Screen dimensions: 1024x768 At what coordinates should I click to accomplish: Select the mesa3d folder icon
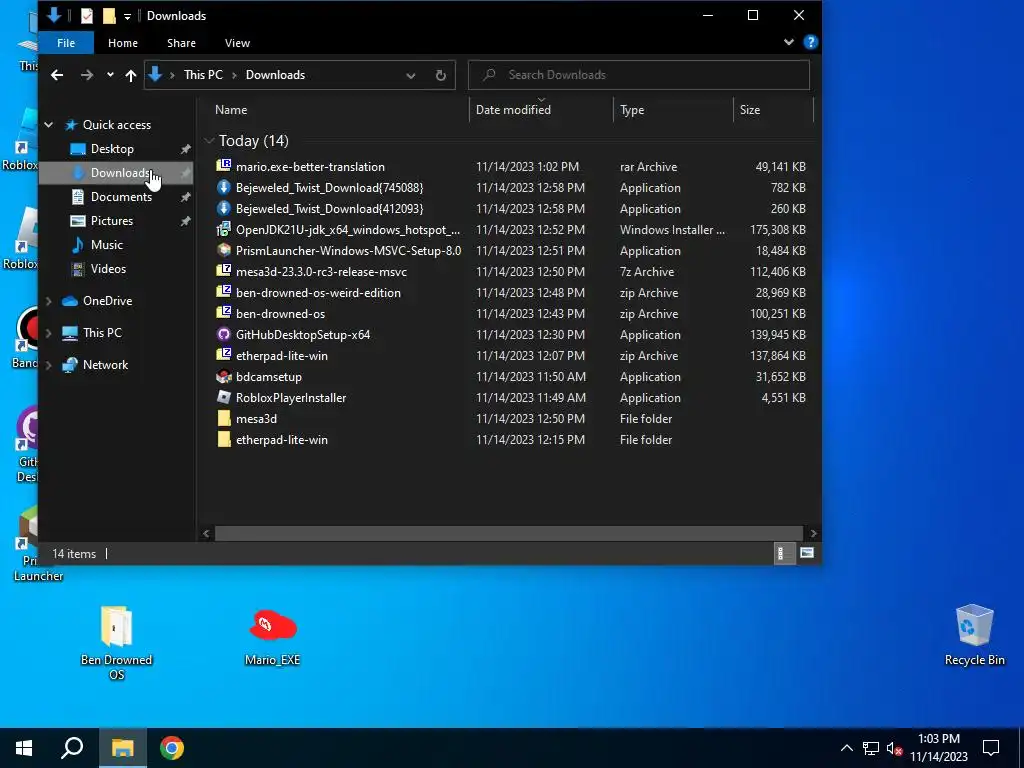click(x=224, y=418)
